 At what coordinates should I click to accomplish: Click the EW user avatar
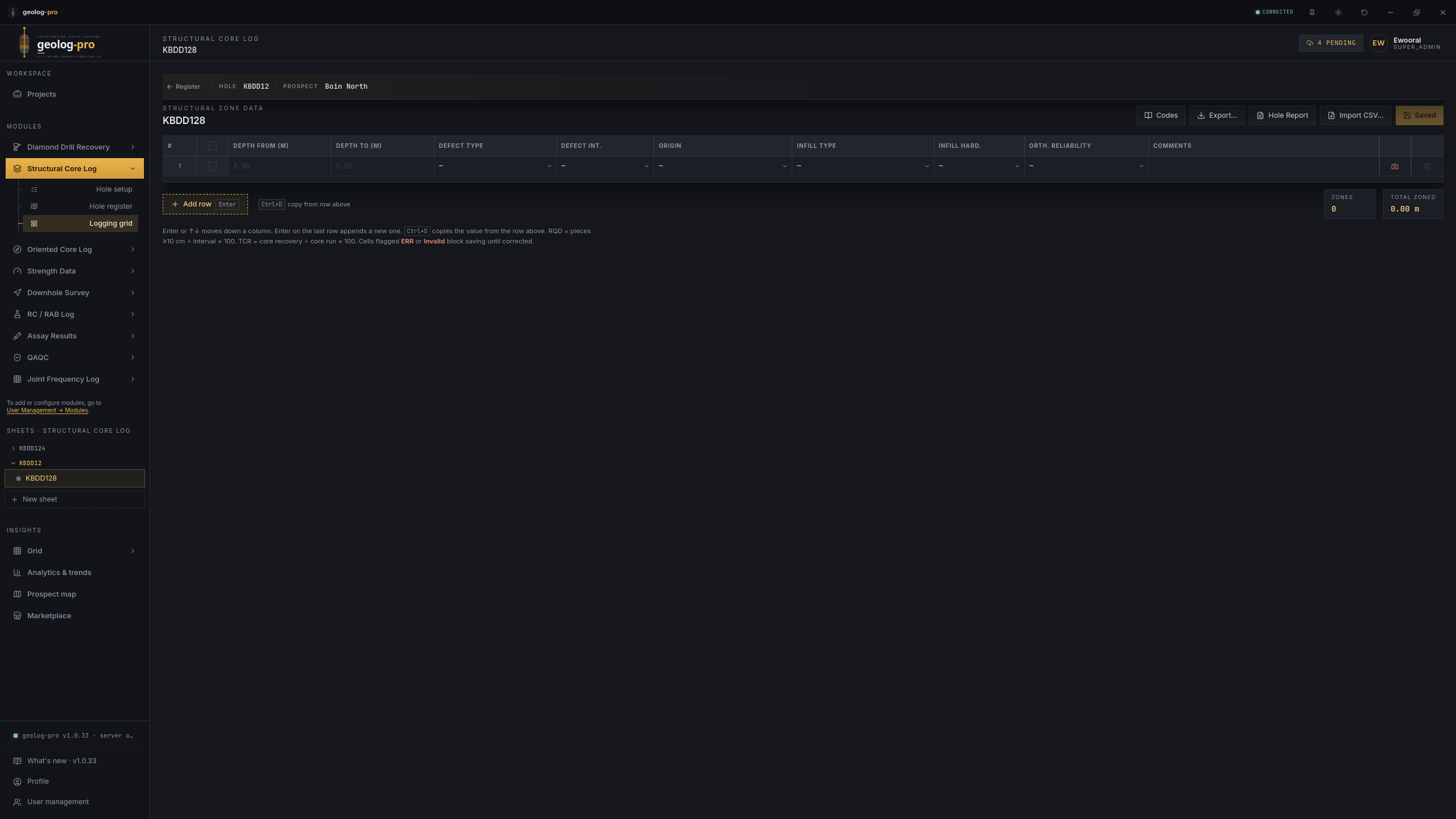[1379, 43]
